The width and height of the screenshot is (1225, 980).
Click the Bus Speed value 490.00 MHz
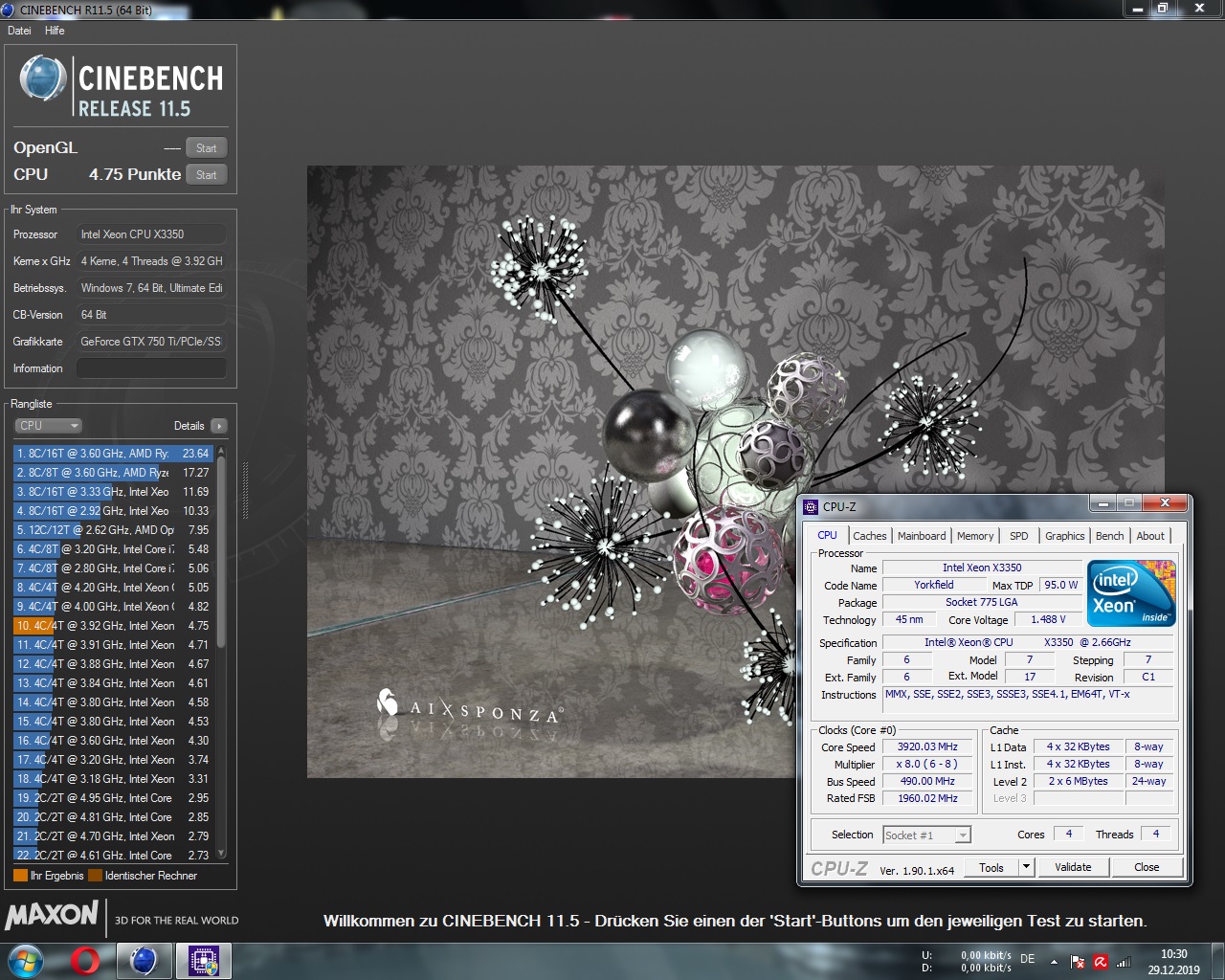[x=928, y=781]
